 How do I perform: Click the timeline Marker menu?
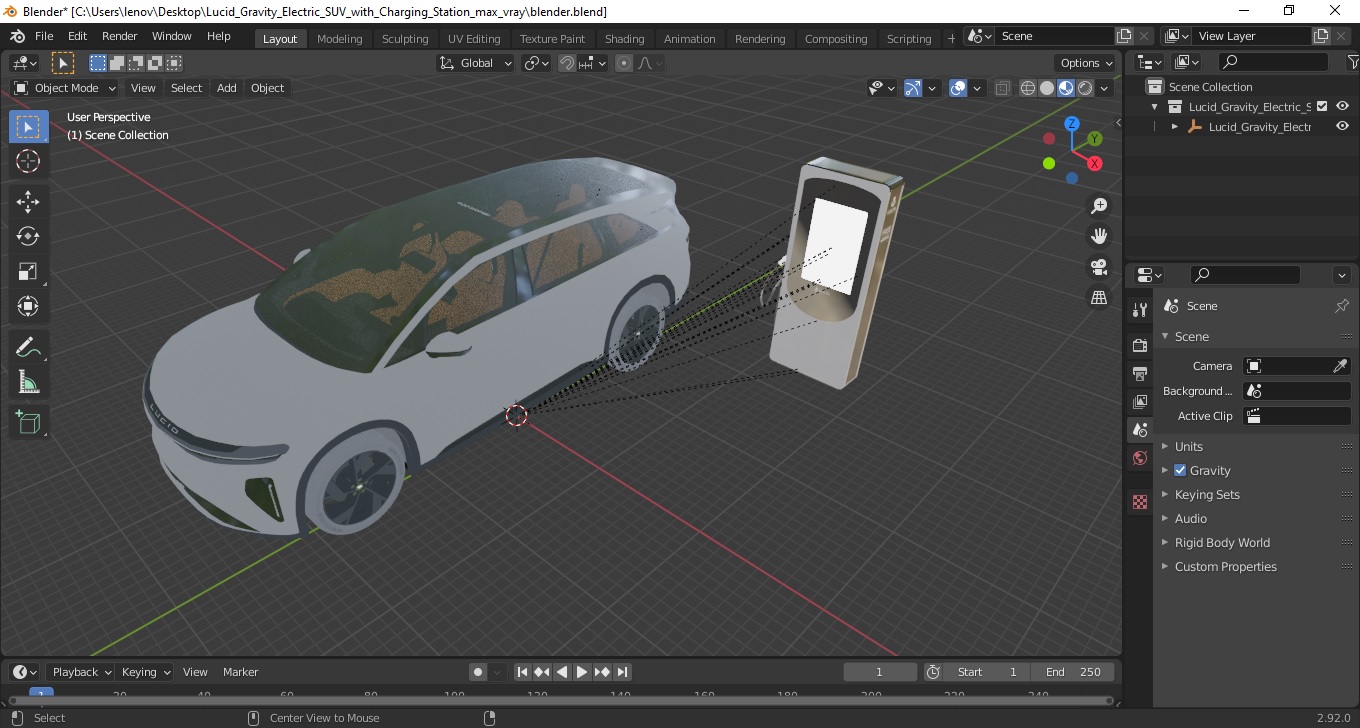coord(240,672)
